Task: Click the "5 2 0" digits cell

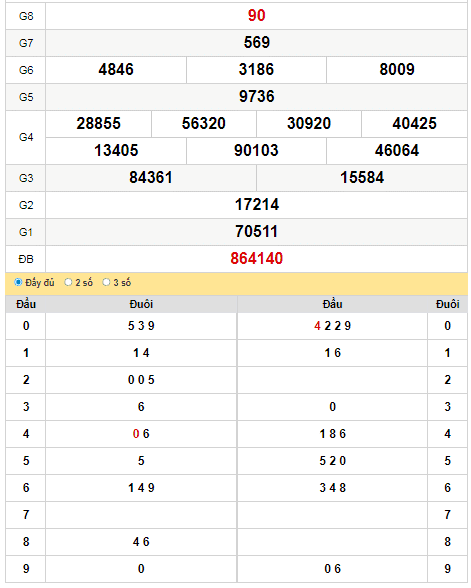Action: click(332, 461)
